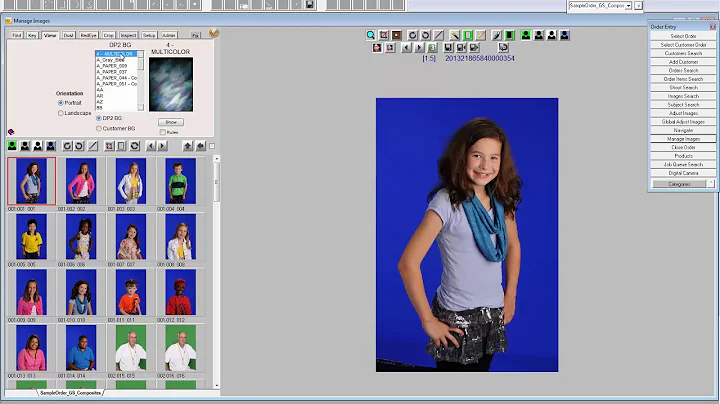The width and height of the screenshot is (720, 404).
Task: Show blue background silhouette view in preview toolbar
Action: pos(564,35)
